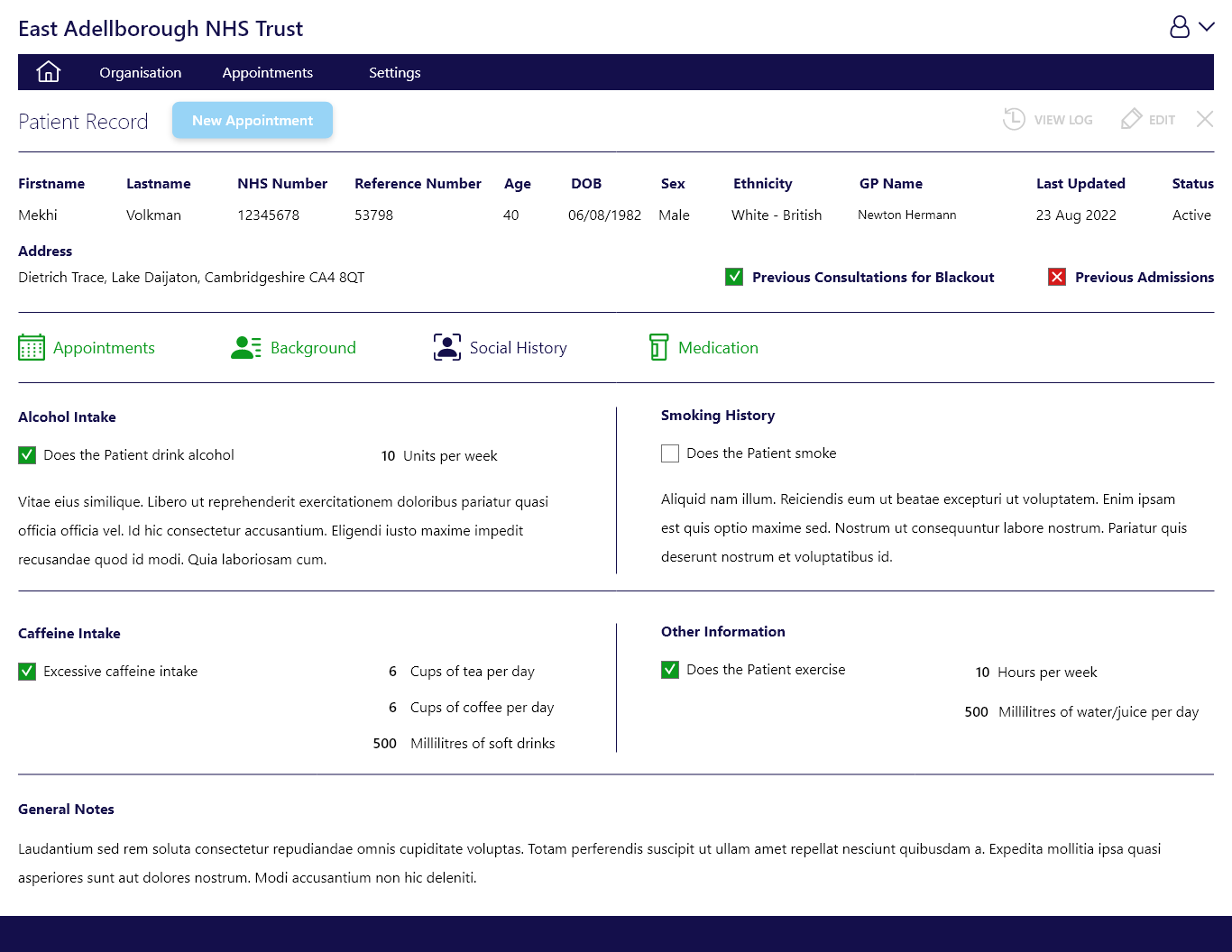Click the Active status value
This screenshot has height=952, width=1232.
coord(1191,215)
